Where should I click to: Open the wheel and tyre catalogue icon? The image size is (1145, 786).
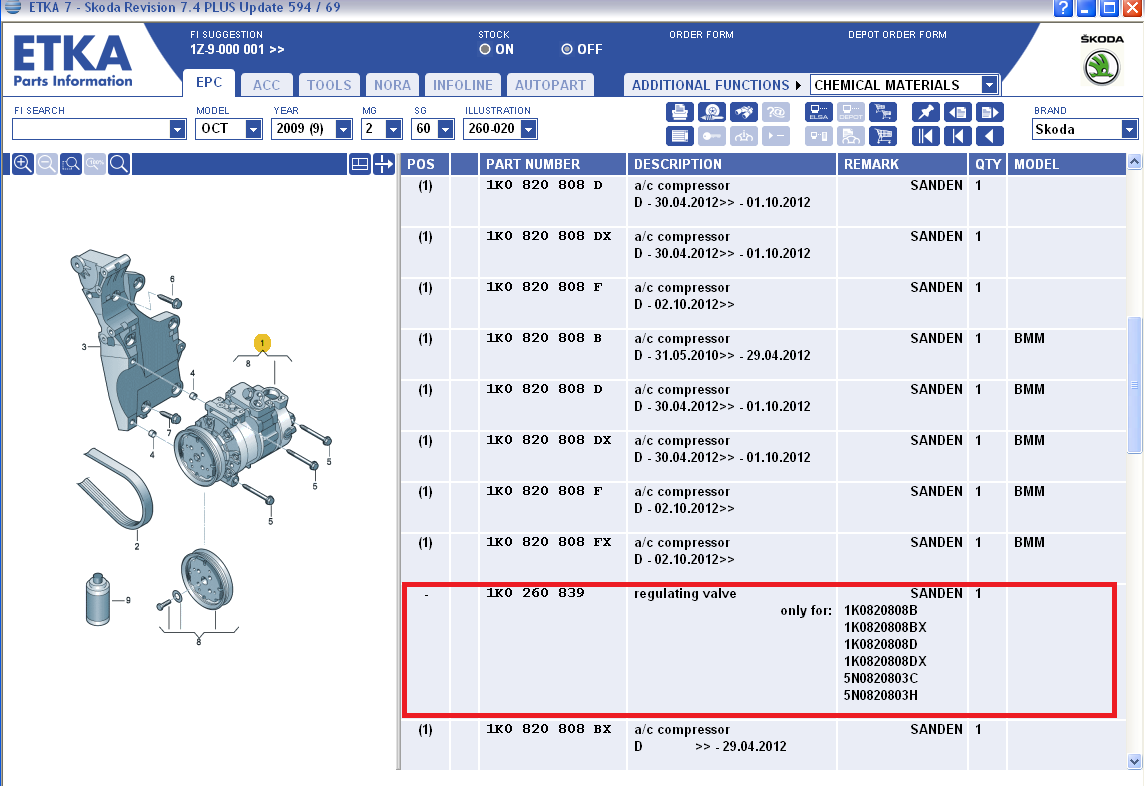coord(712,112)
